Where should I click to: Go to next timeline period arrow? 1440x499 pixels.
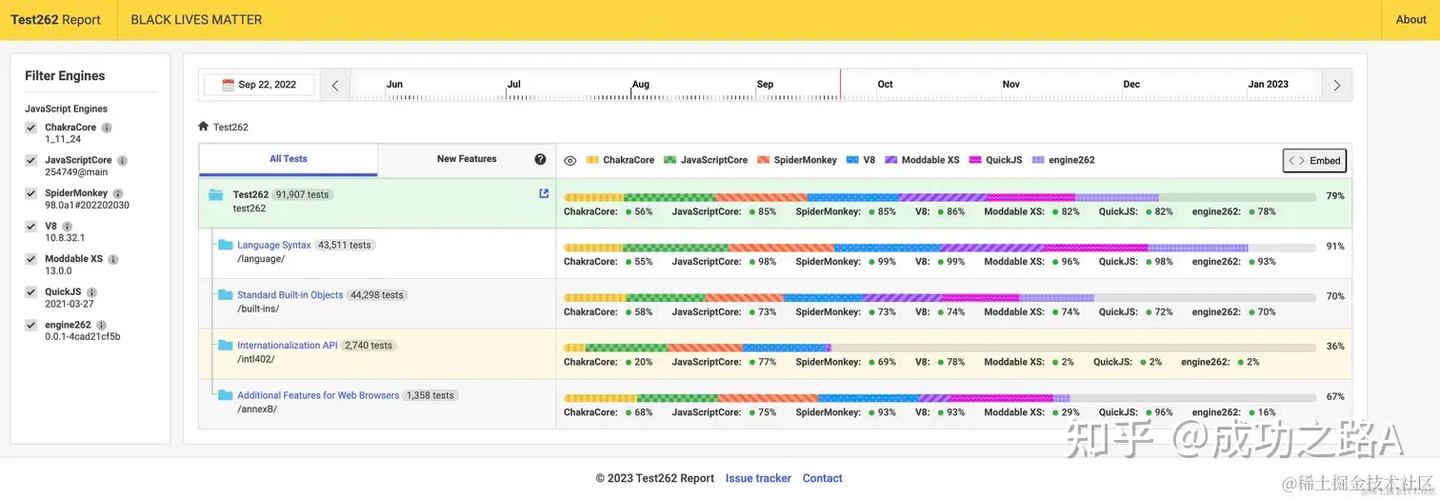click(x=1337, y=85)
